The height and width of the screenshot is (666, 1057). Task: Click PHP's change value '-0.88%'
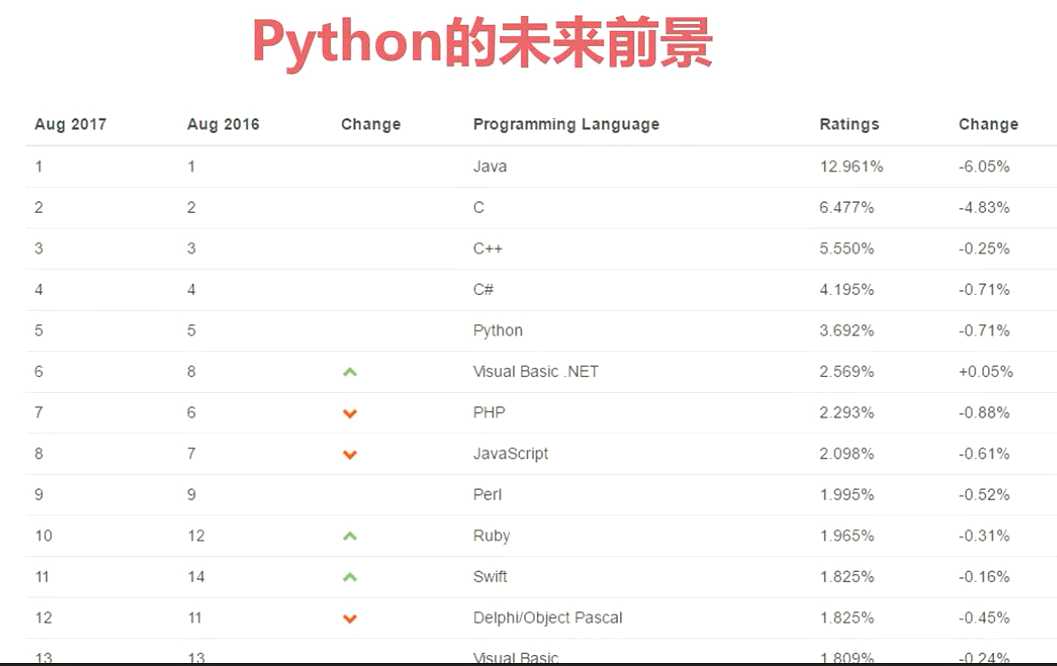pyautogui.click(x=984, y=413)
